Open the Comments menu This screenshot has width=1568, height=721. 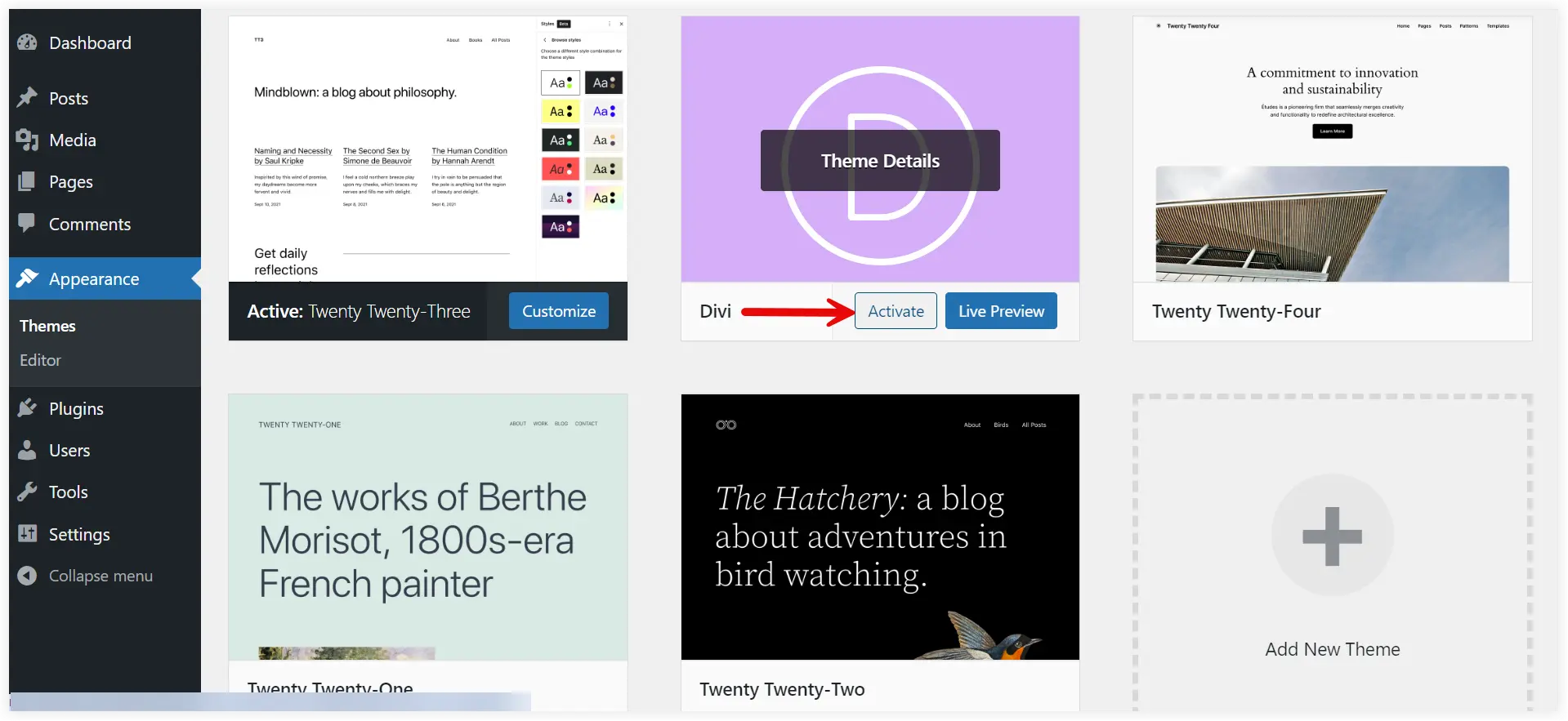(x=105, y=224)
